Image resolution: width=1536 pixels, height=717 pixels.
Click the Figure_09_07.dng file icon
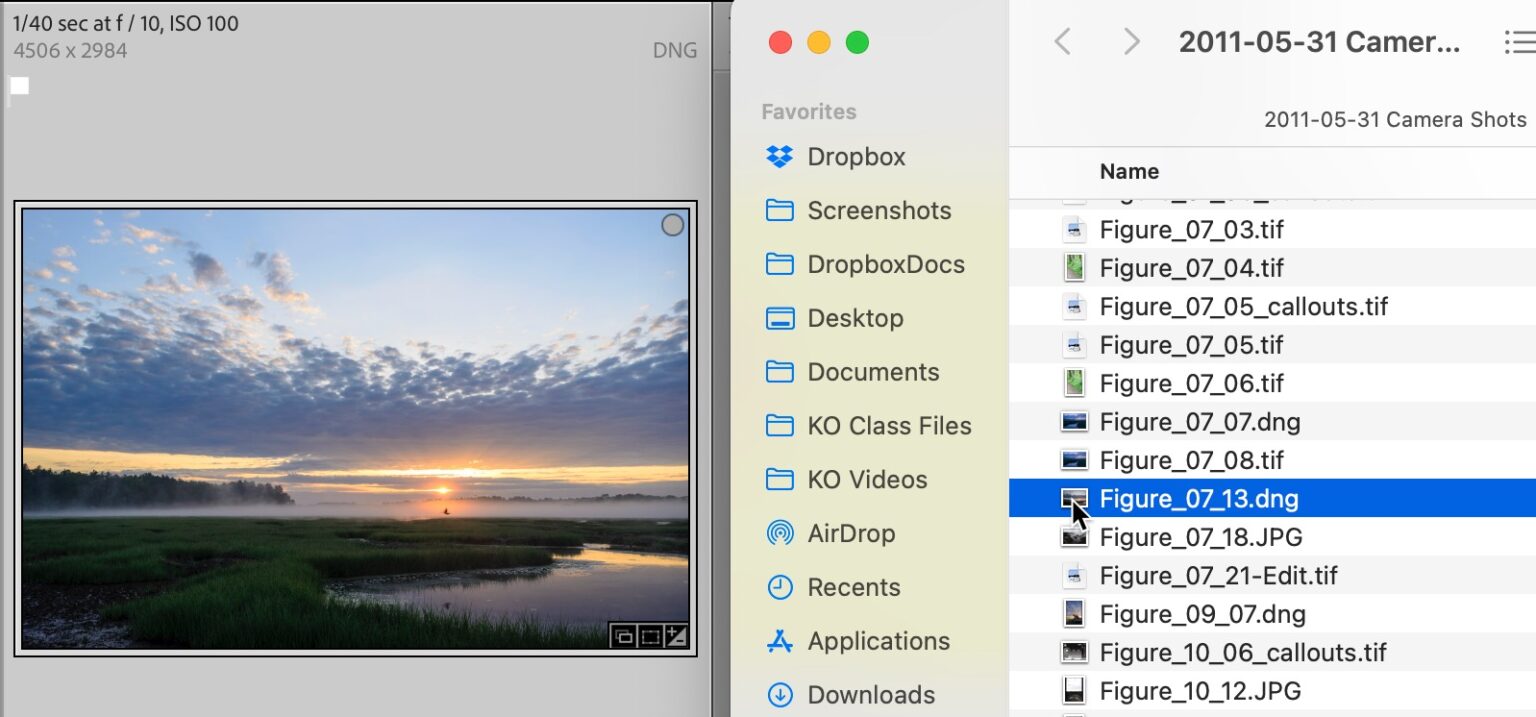pos(1074,614)
